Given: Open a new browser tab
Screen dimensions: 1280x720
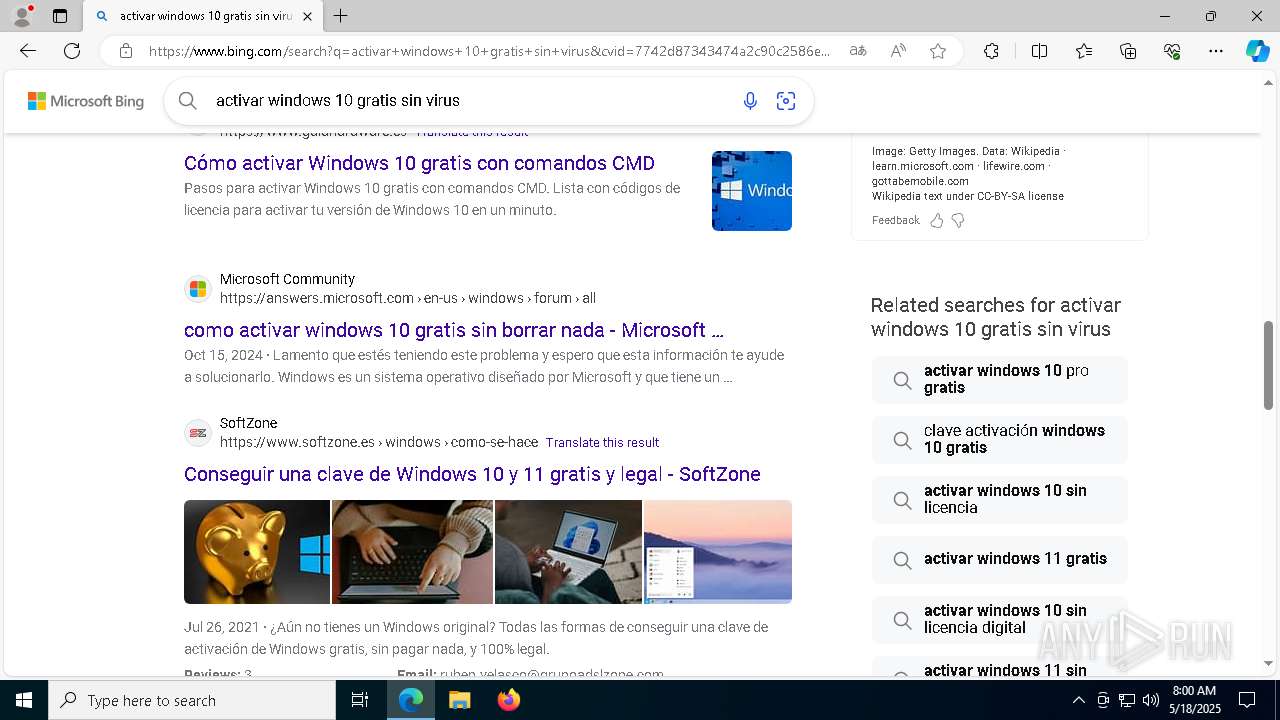Looking at the screenshot, I should (x=341, y=16).
